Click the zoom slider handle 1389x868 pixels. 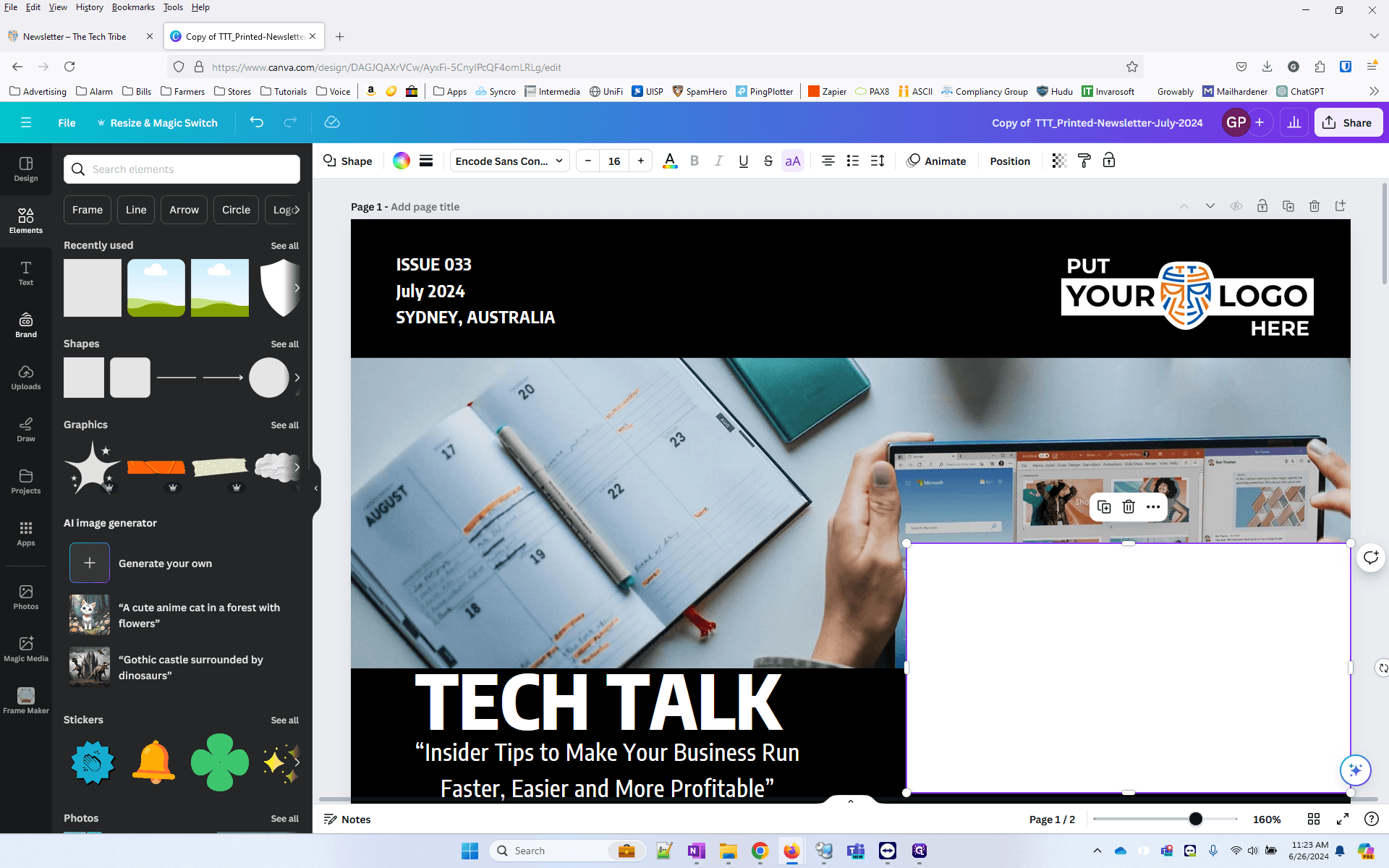click(x=1196, y=819)
